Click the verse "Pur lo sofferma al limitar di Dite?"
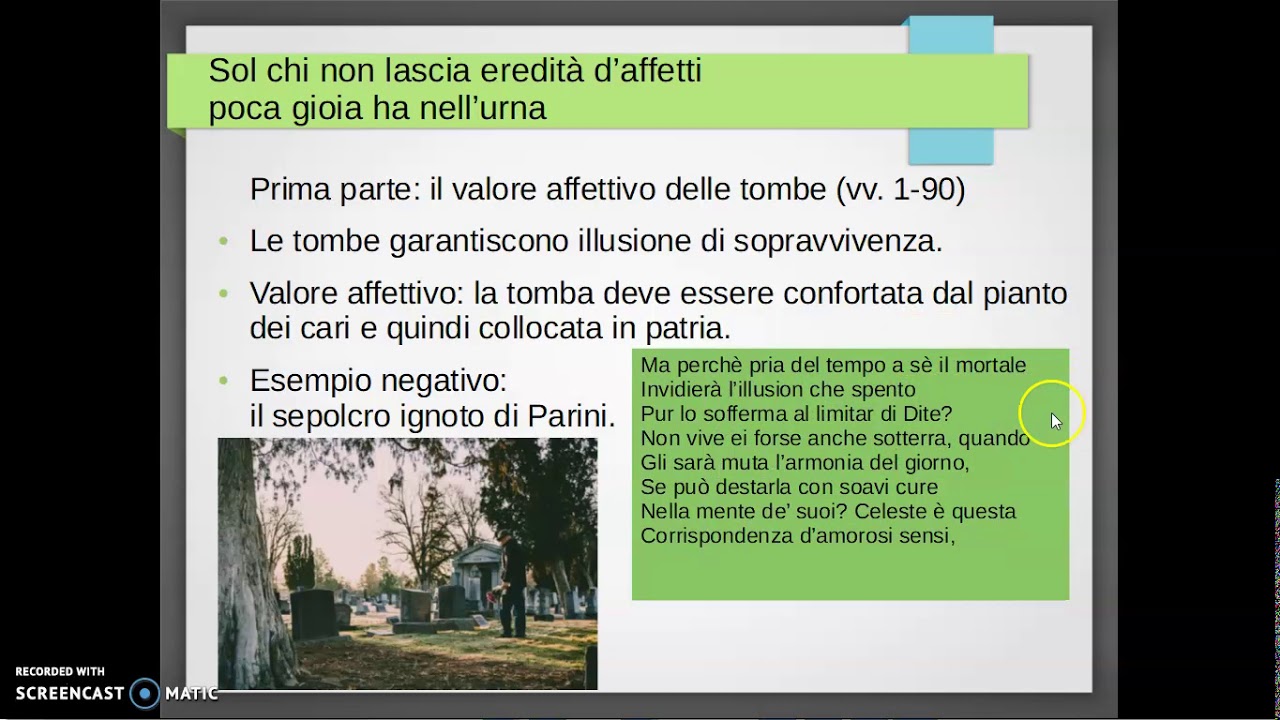This screenshot has width=1280, height=720. click(796, 413)
